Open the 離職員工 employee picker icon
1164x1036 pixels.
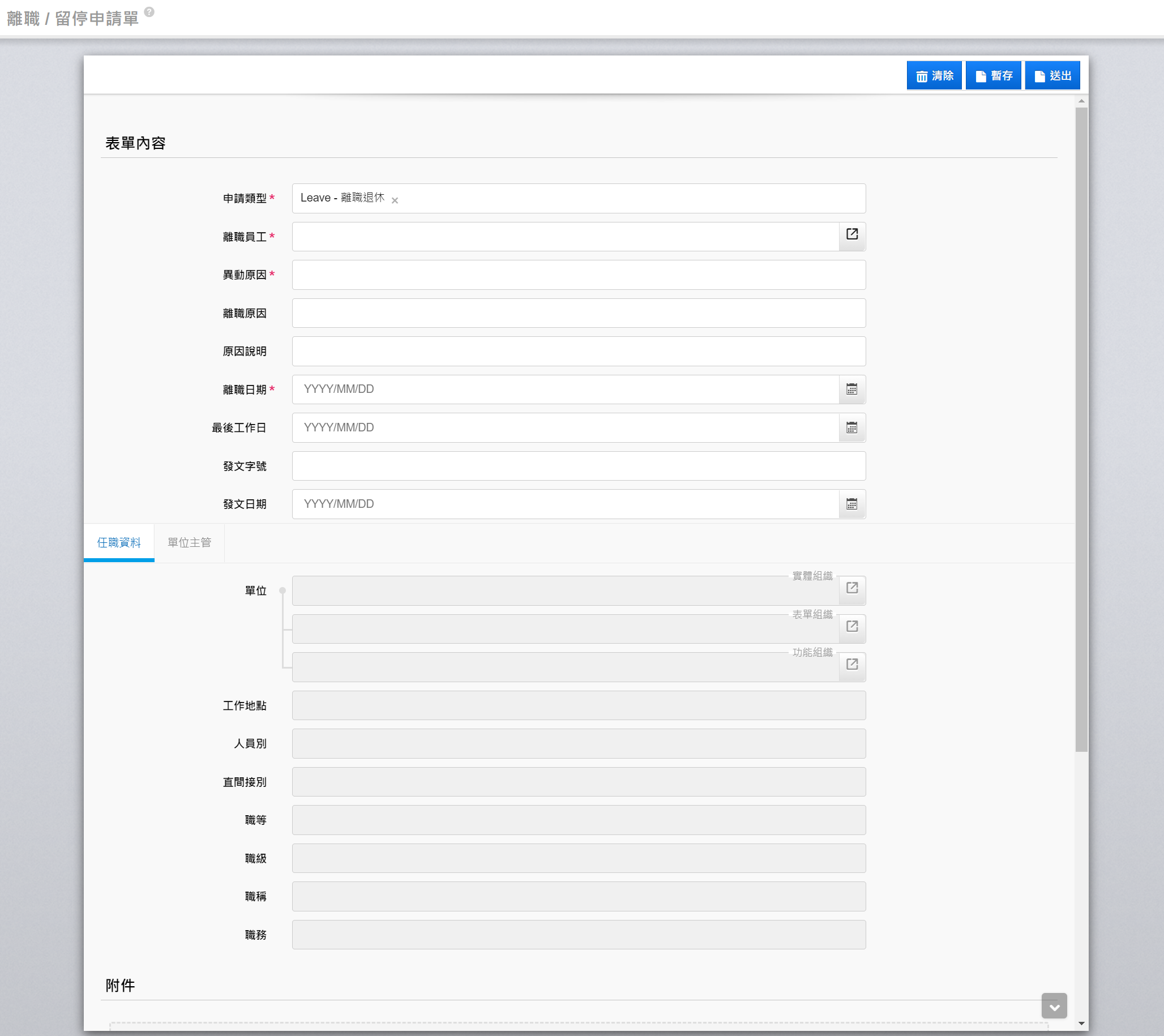pyautogui.click(x=851, y=234)
